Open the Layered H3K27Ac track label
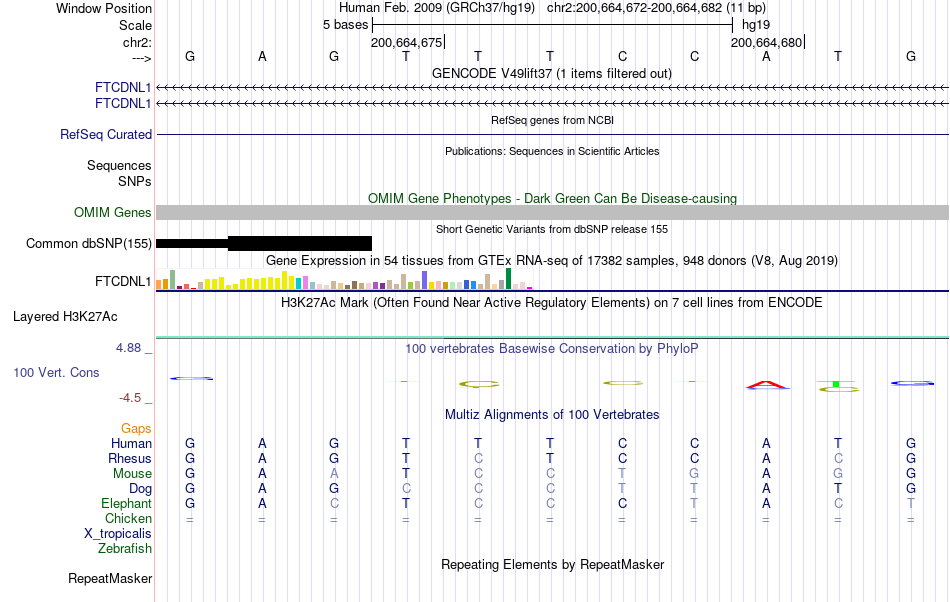 (65, 317)
